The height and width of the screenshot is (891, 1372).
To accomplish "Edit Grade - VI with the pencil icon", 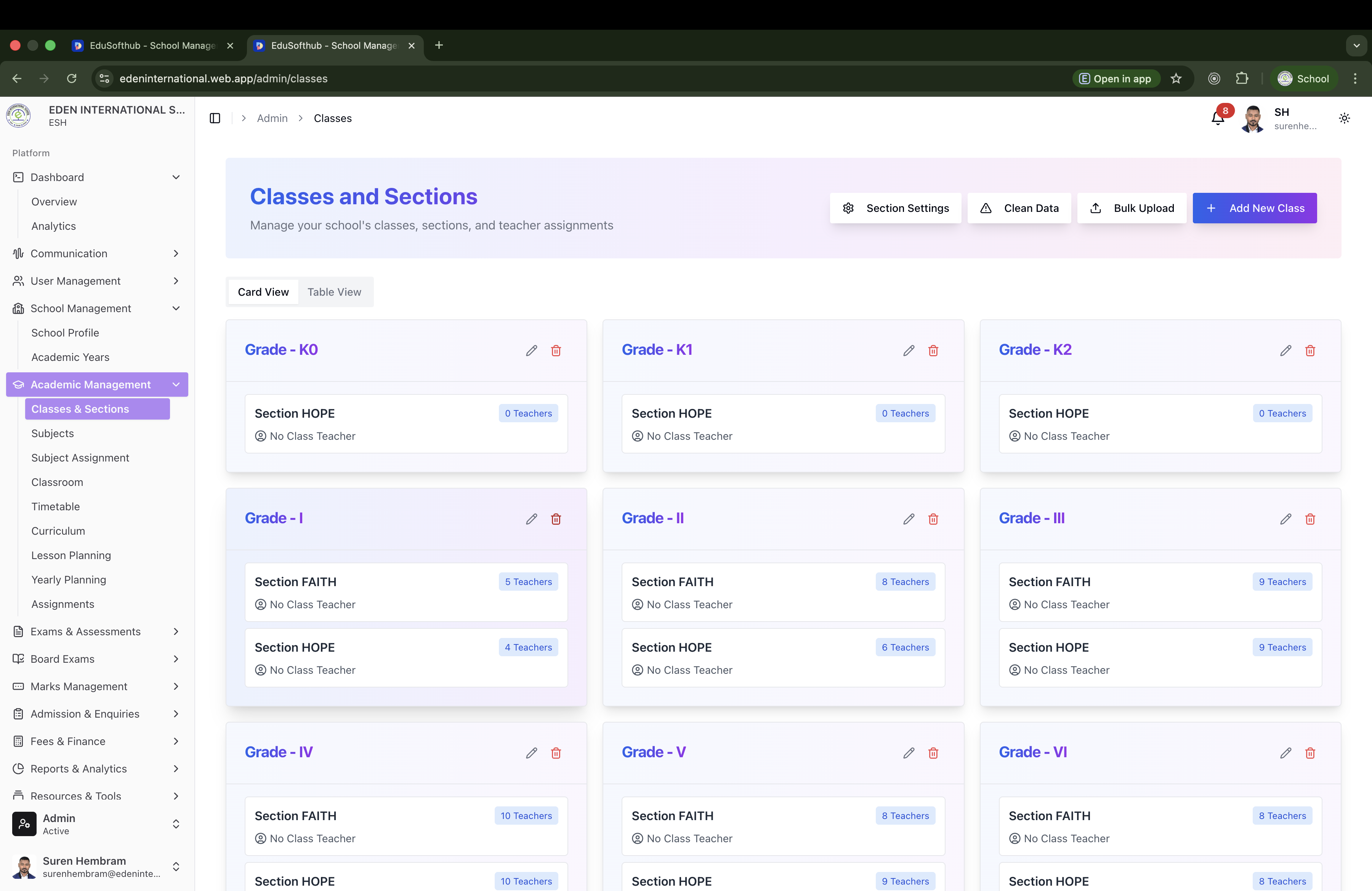I will coord(1285,753).
